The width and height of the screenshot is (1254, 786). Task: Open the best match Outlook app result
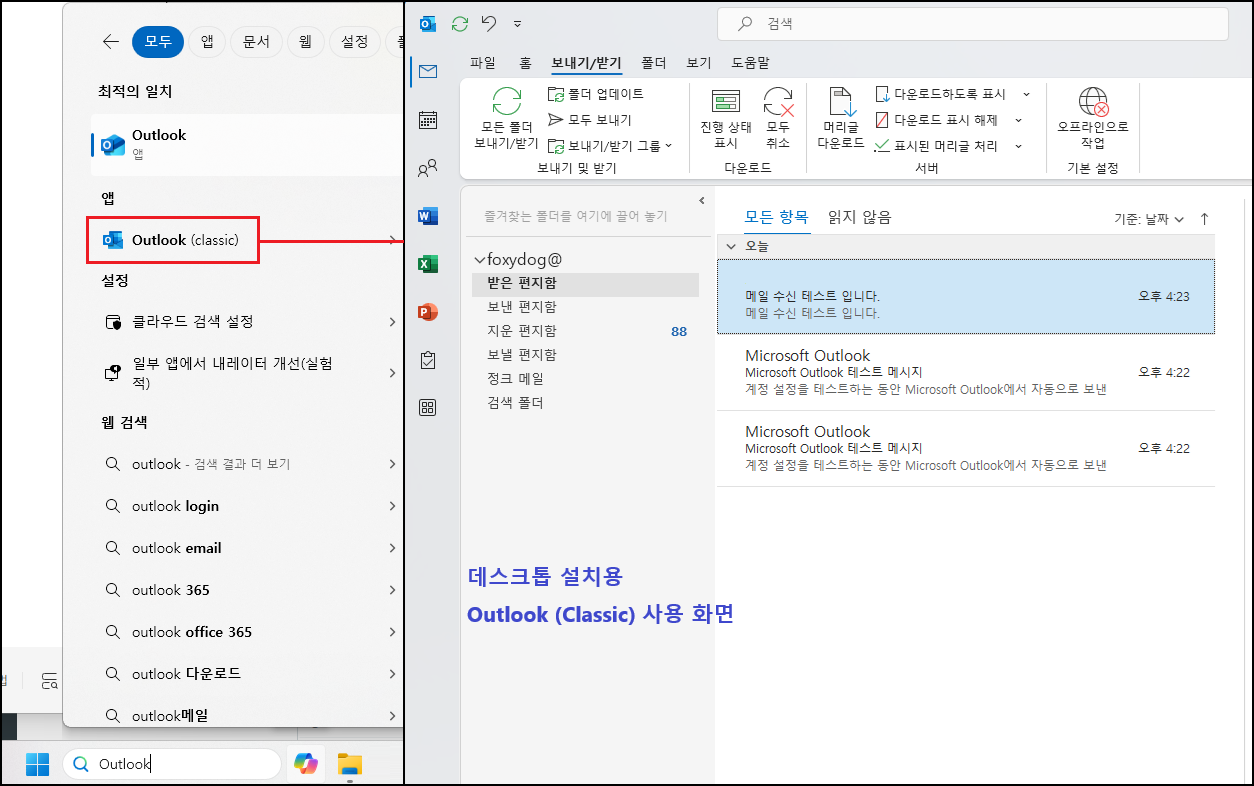pyautogui.click(x=246, y=144)
